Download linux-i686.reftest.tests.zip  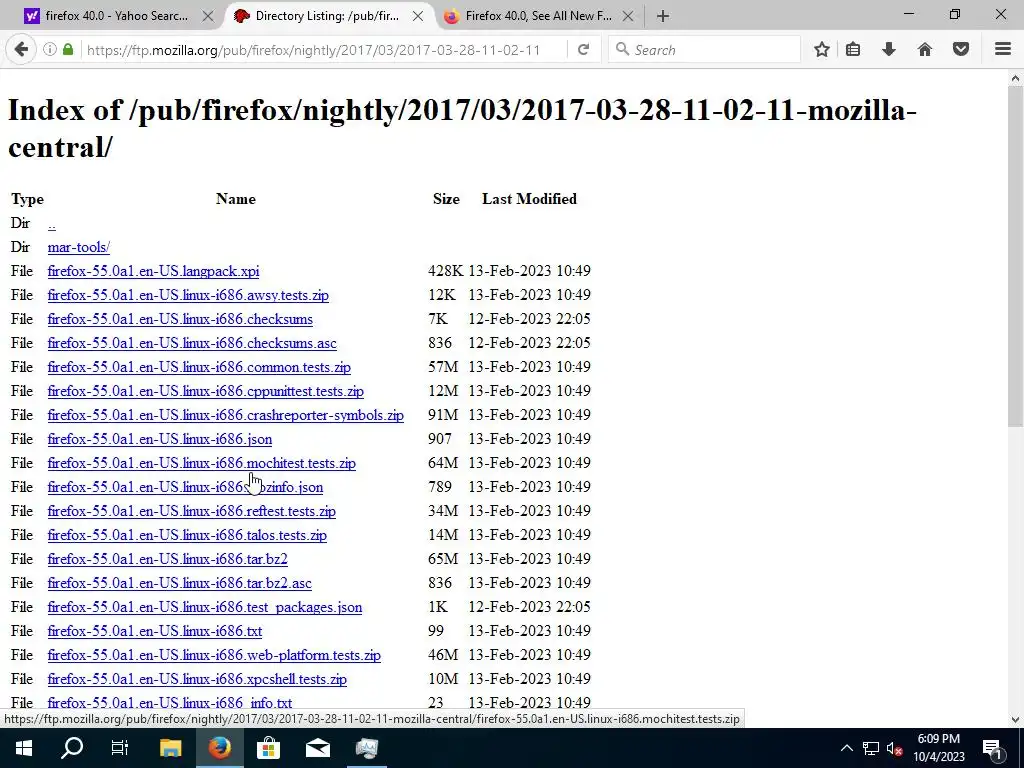click(x=191, y=511)
